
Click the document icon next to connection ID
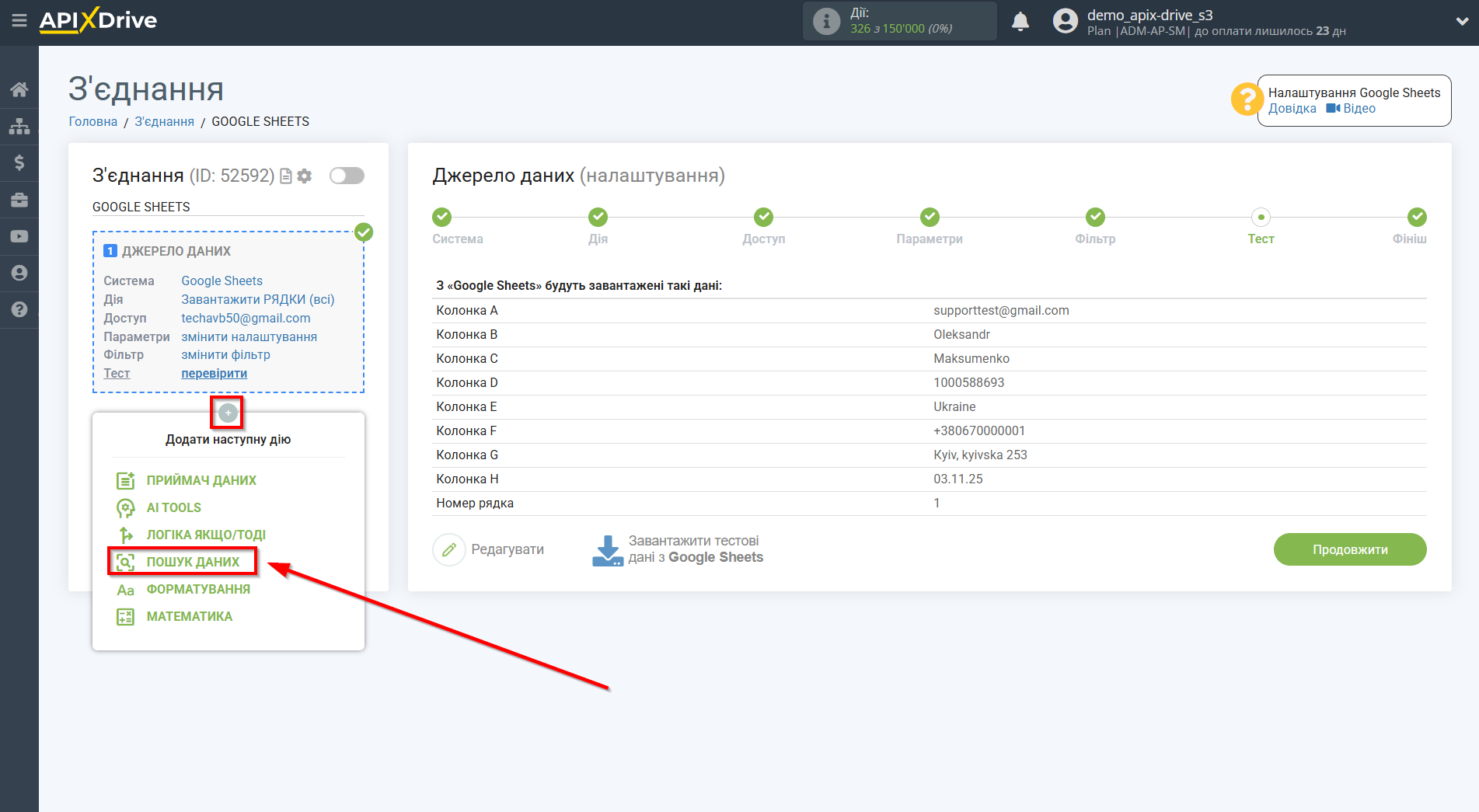[x=285, y=176]
